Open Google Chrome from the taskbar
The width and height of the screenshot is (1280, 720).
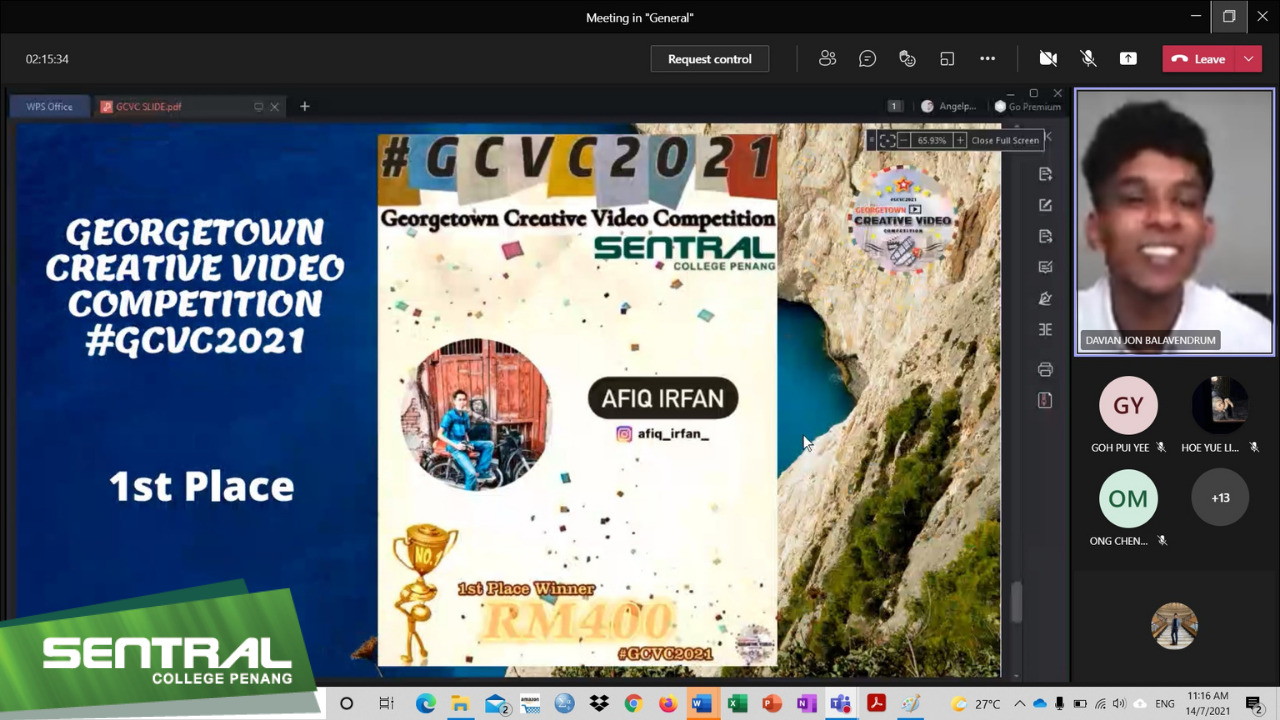(x=633, y=704)
